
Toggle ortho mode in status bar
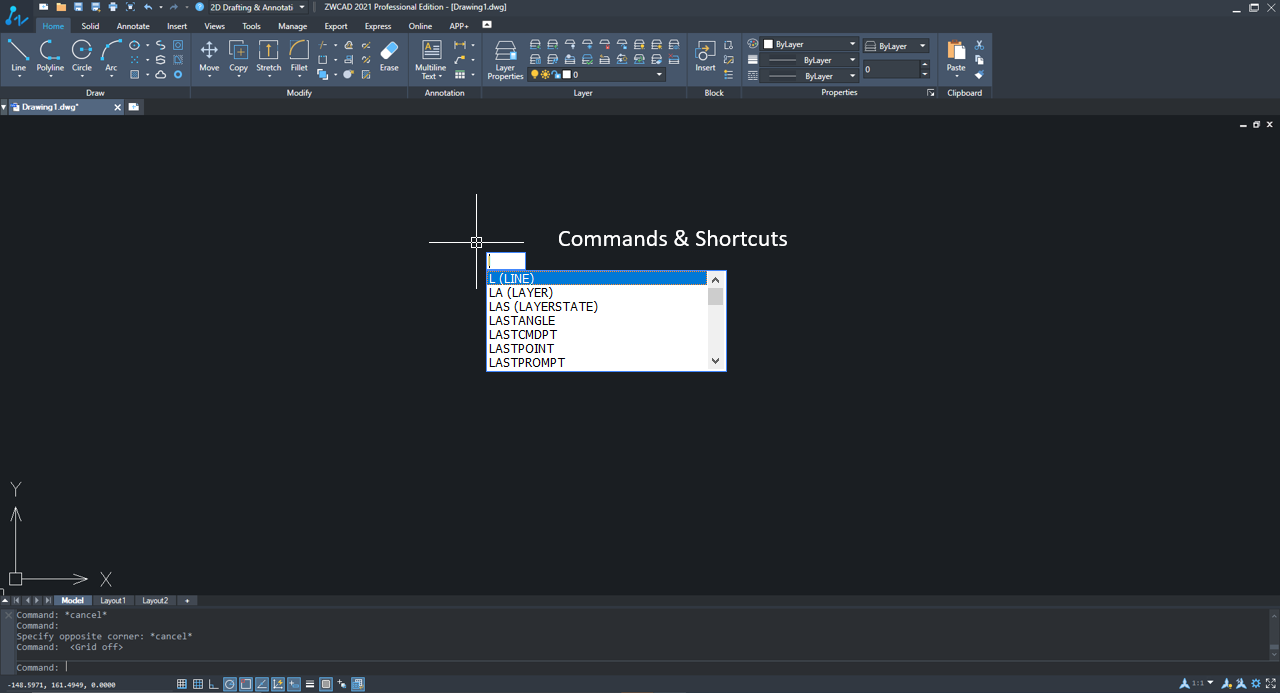pyautogui.click(x=214, y=684)
